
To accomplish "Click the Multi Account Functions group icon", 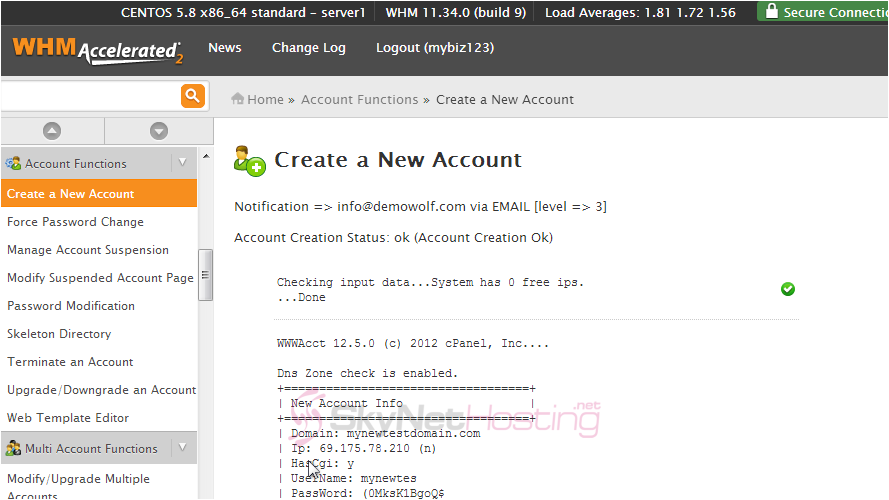I will [13, 448].
